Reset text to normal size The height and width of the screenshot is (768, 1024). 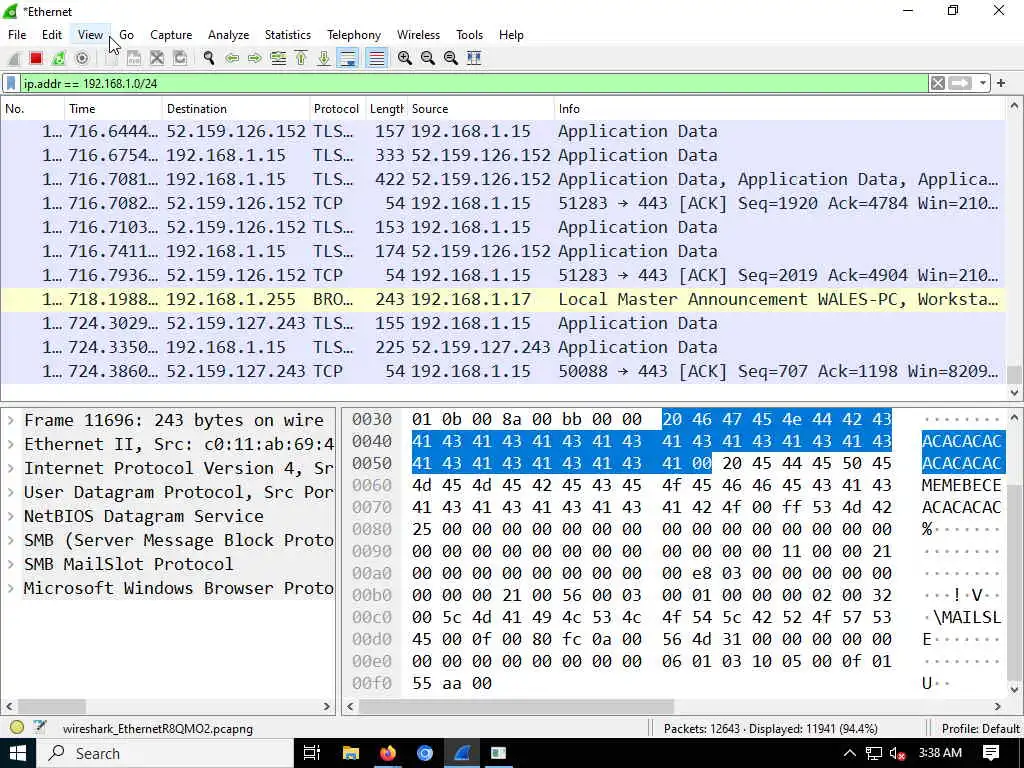click(451, 58)
